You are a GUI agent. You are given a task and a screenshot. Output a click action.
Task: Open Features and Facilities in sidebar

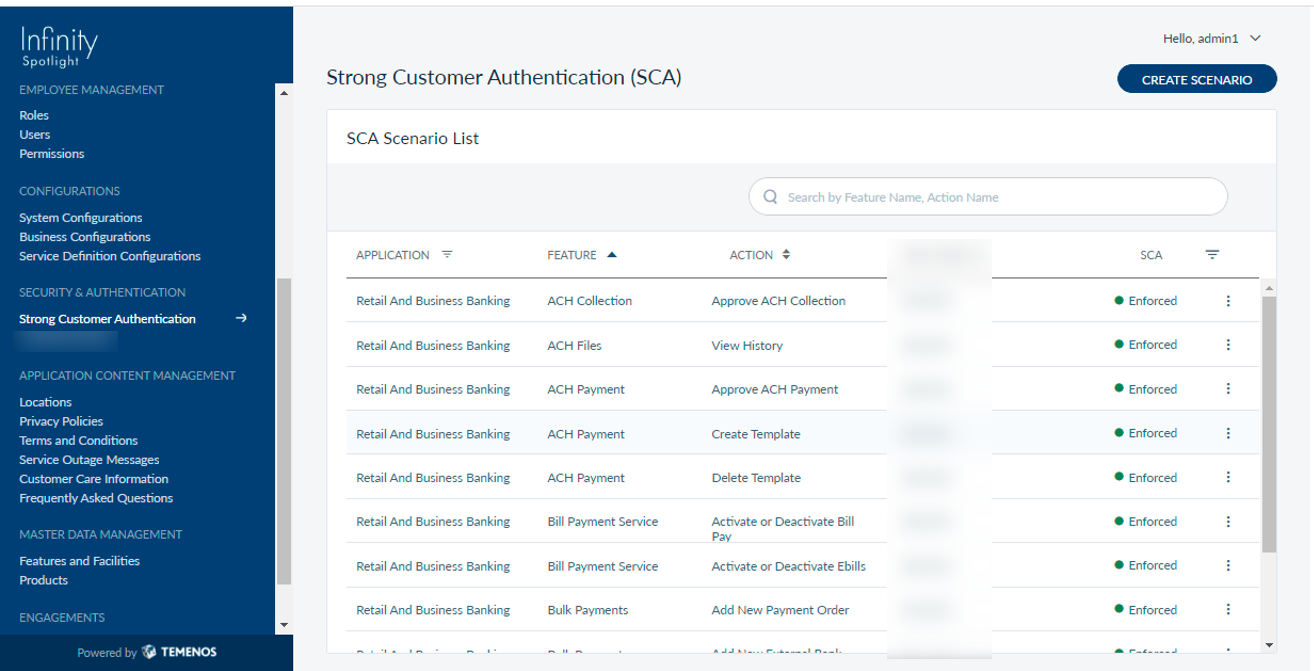(80, 561)
